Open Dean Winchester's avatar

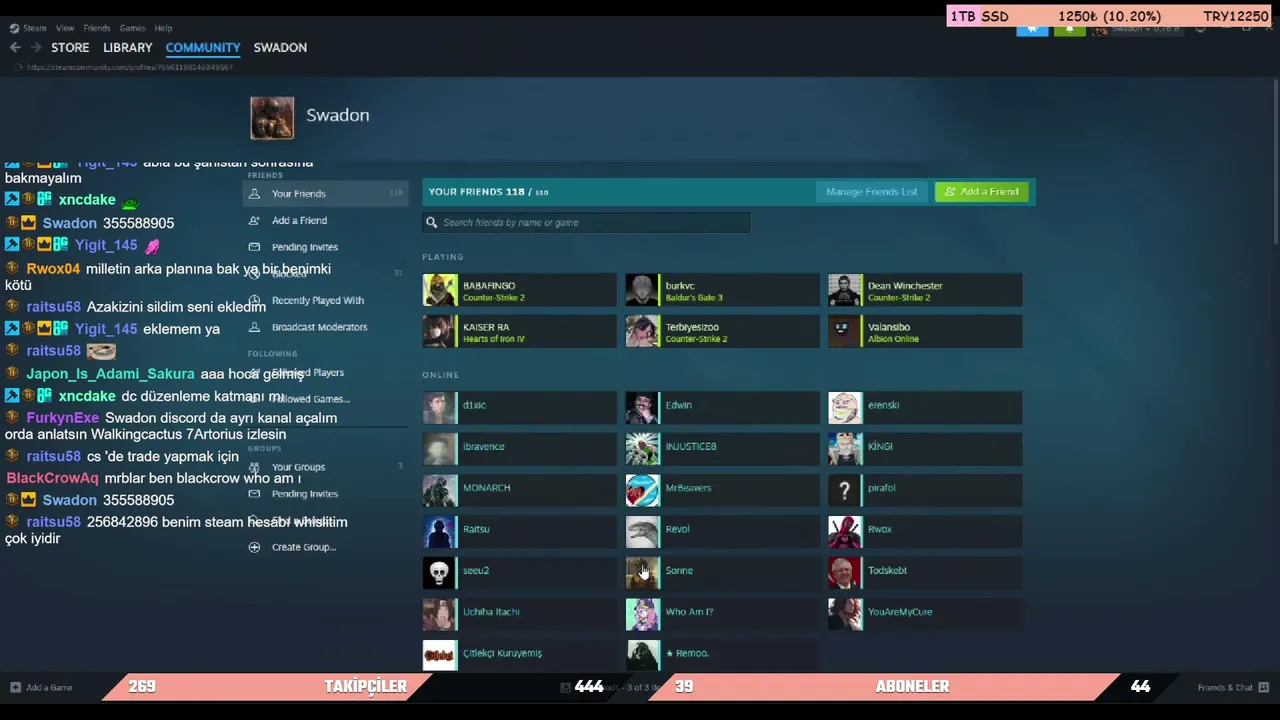tap(845, 290)
